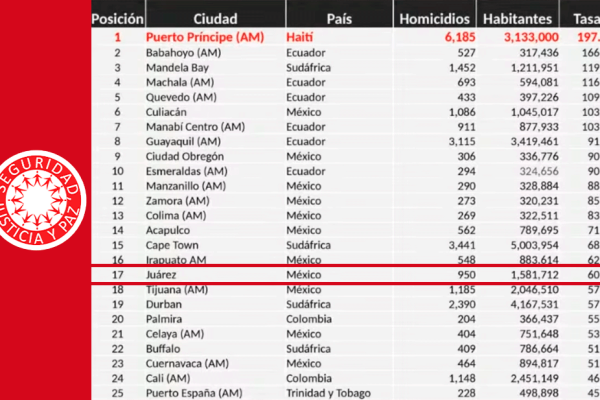Click the Culiacán city cell
The height and width of the screenshot is (400, 600).
click(x=171, y=113)
